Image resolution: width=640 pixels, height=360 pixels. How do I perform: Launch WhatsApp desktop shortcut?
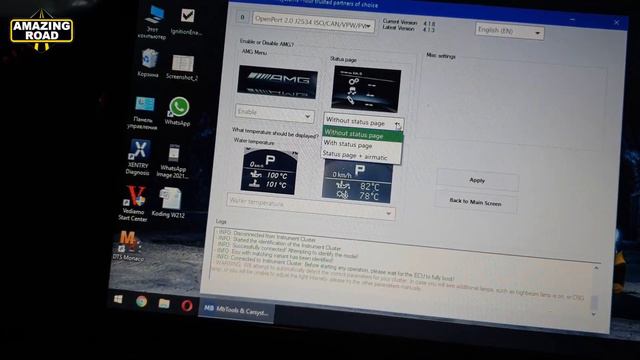point(178,111)
